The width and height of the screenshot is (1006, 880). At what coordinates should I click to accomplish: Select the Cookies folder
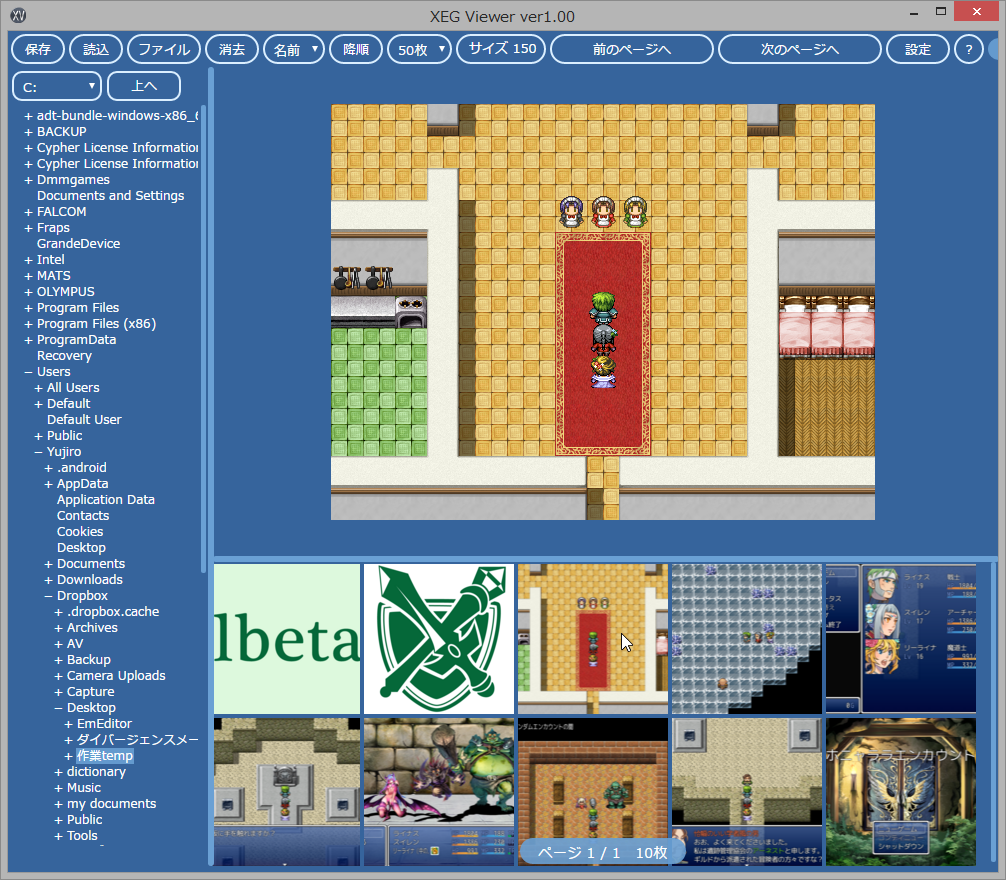pyautogui.click(x=80, y=532)
